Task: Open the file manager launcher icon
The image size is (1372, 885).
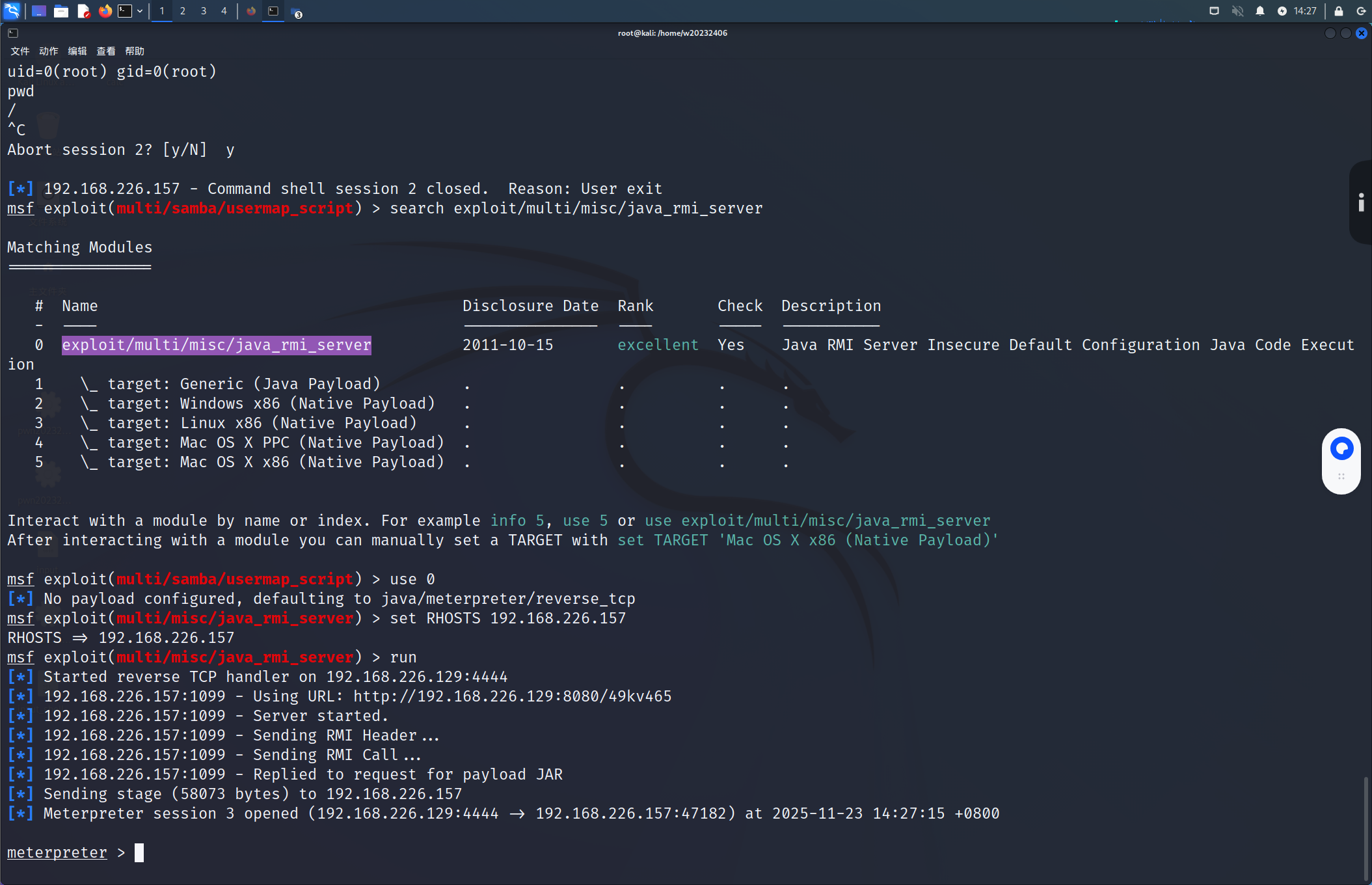Action: pos(61,11)
